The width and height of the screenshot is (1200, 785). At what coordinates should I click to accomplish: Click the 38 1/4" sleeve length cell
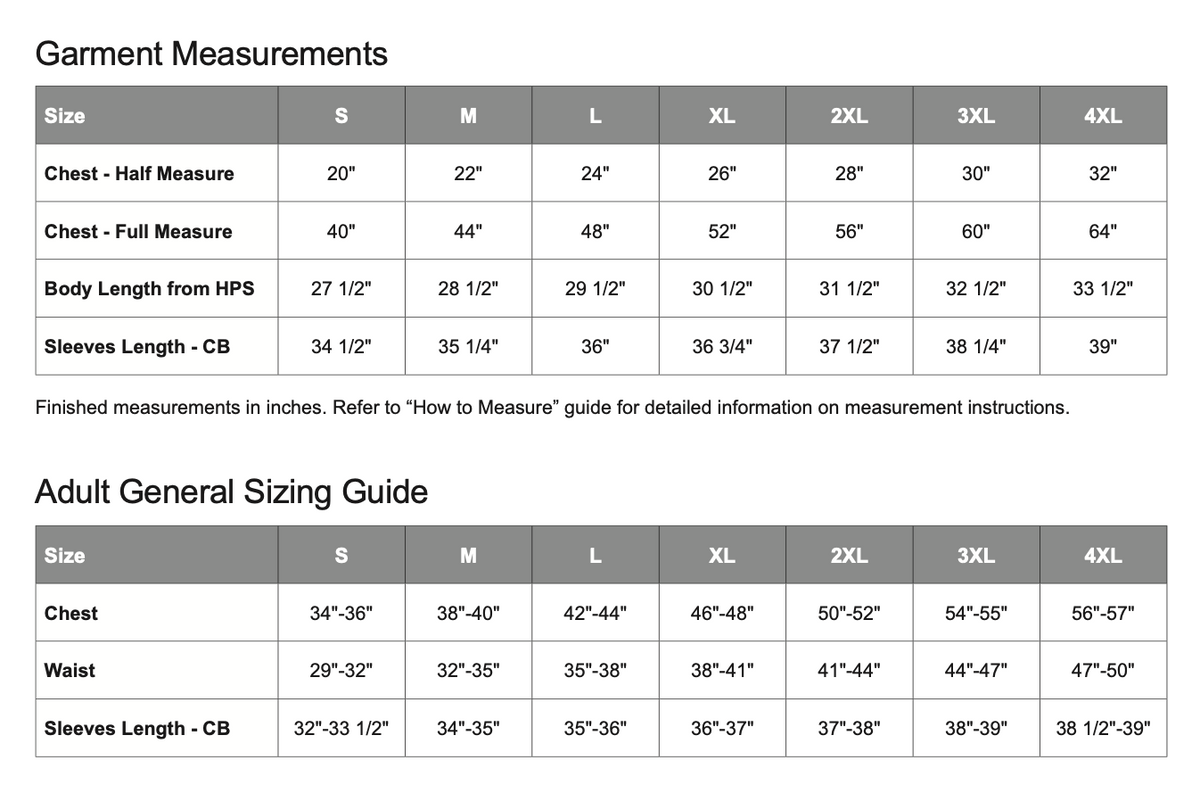(976, 347)
